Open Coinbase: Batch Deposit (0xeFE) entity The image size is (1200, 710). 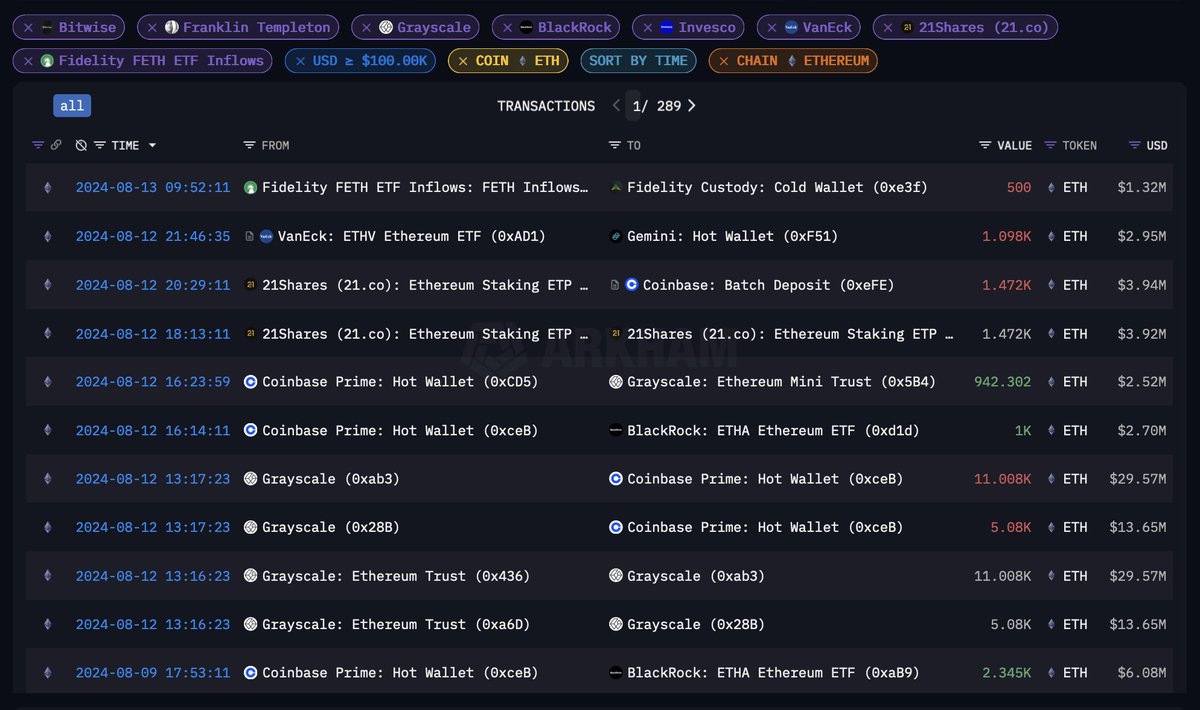click(x=768, y=285)
